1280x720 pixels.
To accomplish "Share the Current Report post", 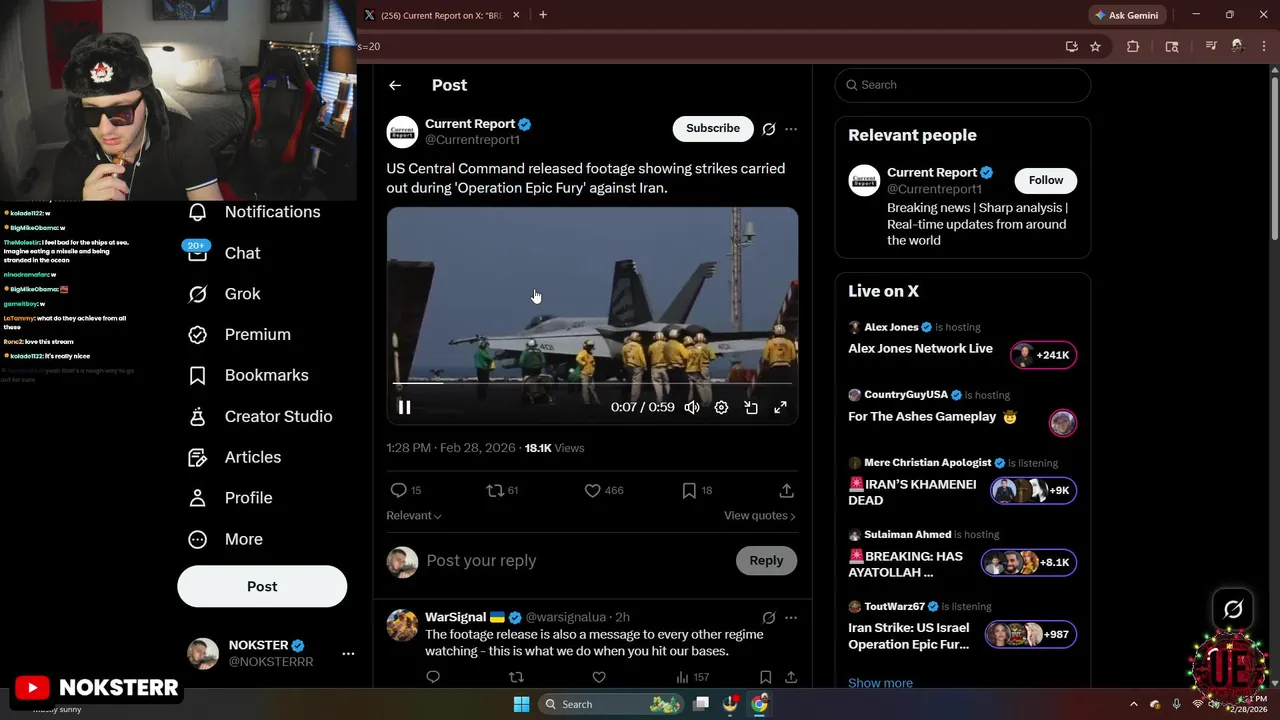I will point(787,490).
